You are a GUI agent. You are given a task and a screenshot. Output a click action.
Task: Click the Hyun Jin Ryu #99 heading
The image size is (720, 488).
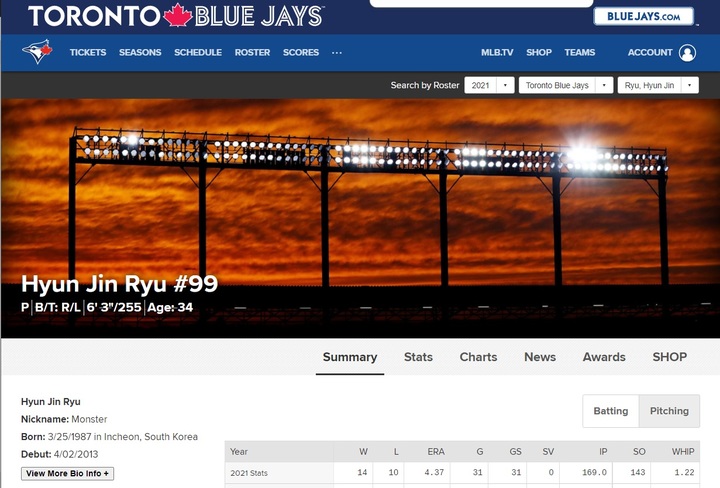click(x=119, y=284)
